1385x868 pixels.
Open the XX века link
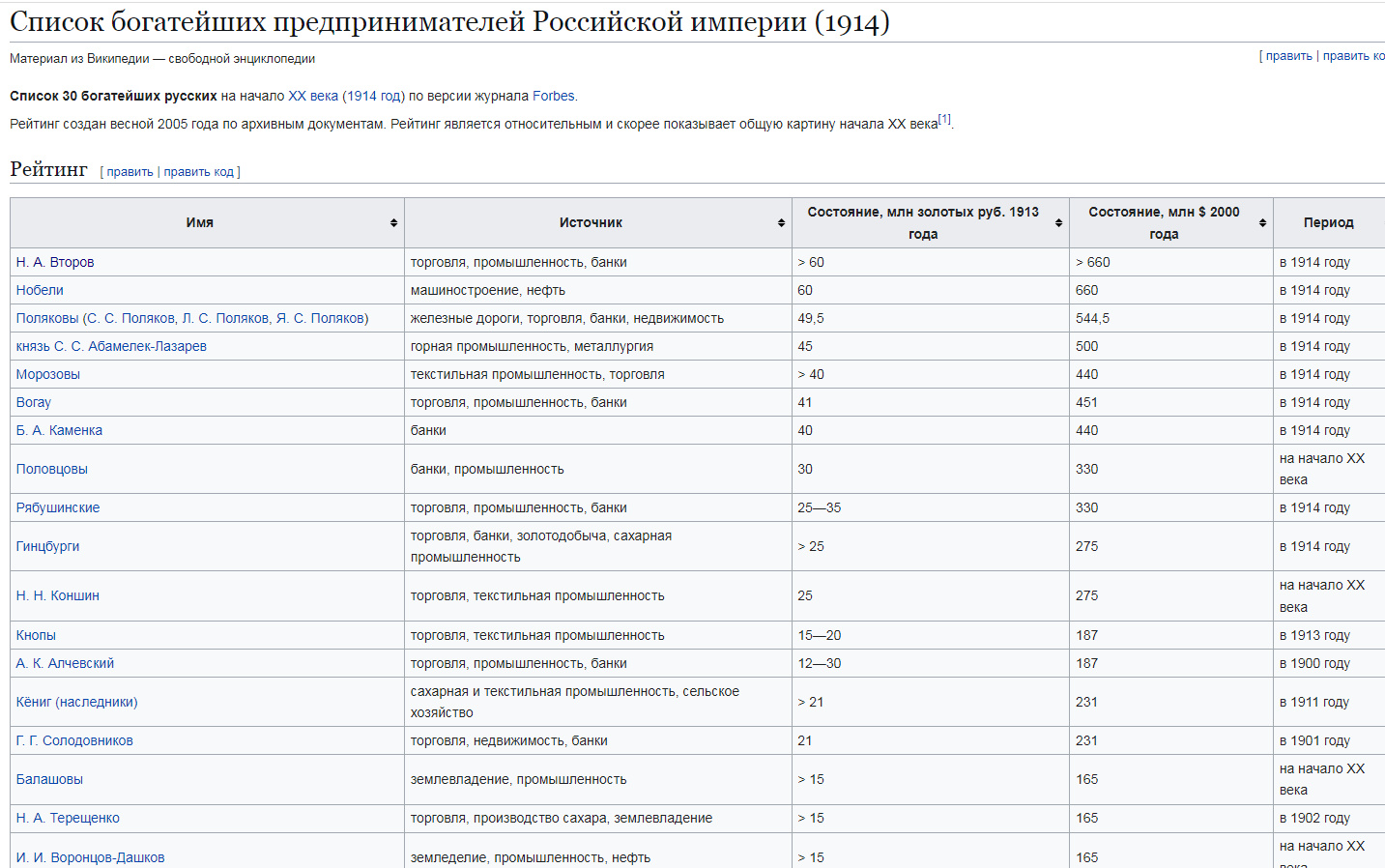[313, 96]
